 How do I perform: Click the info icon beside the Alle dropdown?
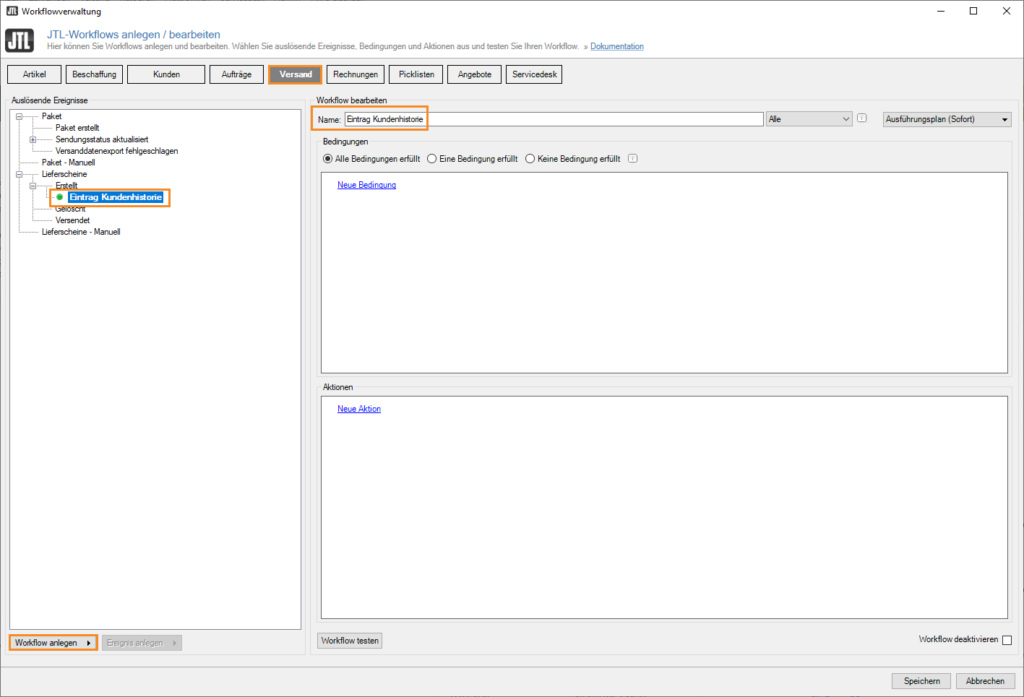click(x=861, y=118)
